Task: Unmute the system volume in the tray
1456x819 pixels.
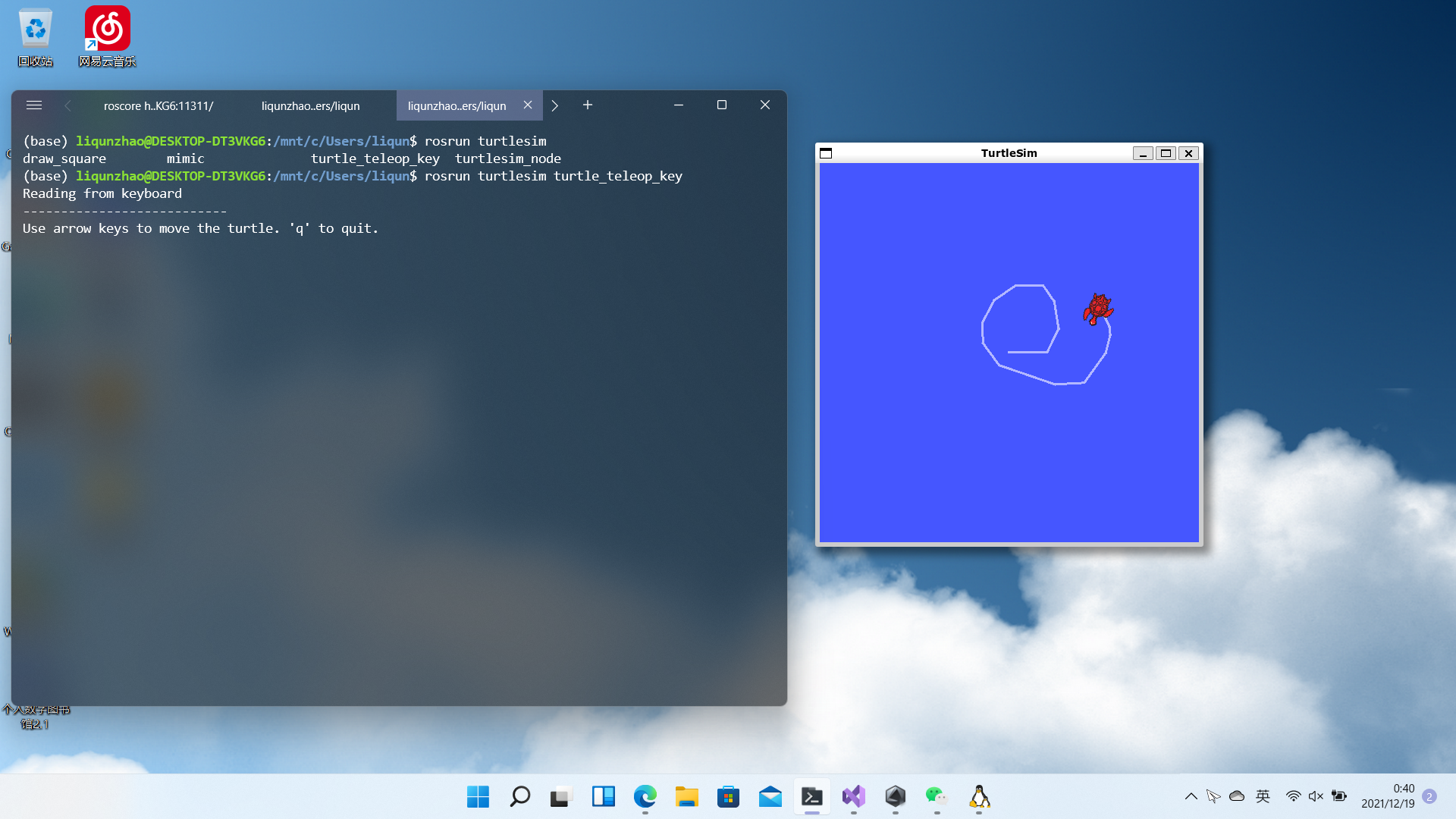Action: point(1316,796)
